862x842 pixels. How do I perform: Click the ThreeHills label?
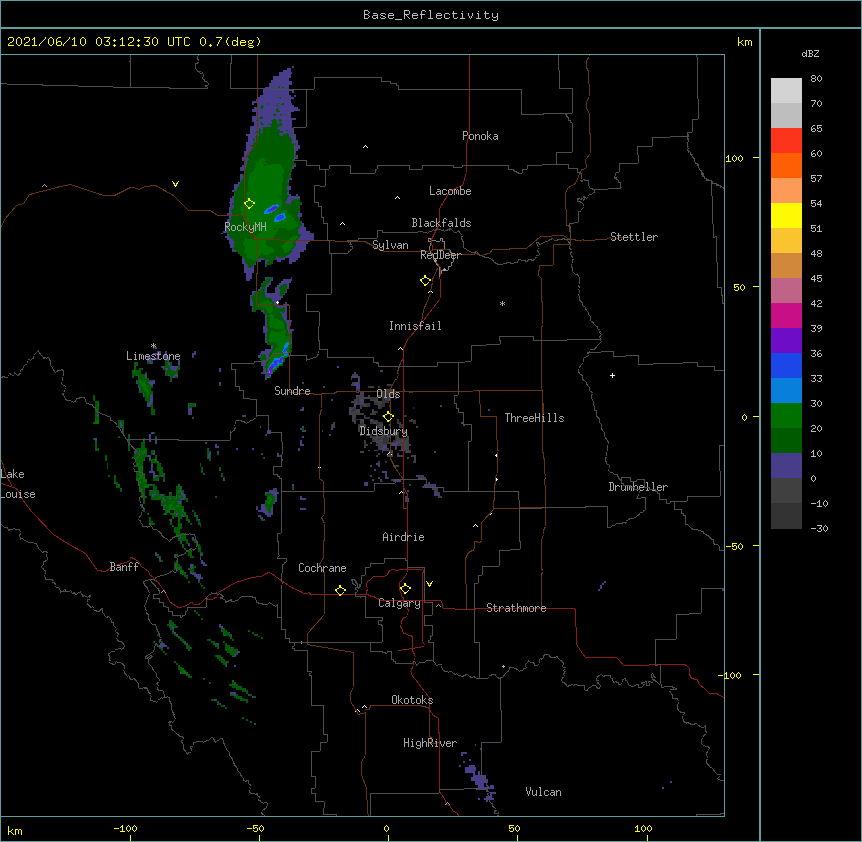coord(534,418)
